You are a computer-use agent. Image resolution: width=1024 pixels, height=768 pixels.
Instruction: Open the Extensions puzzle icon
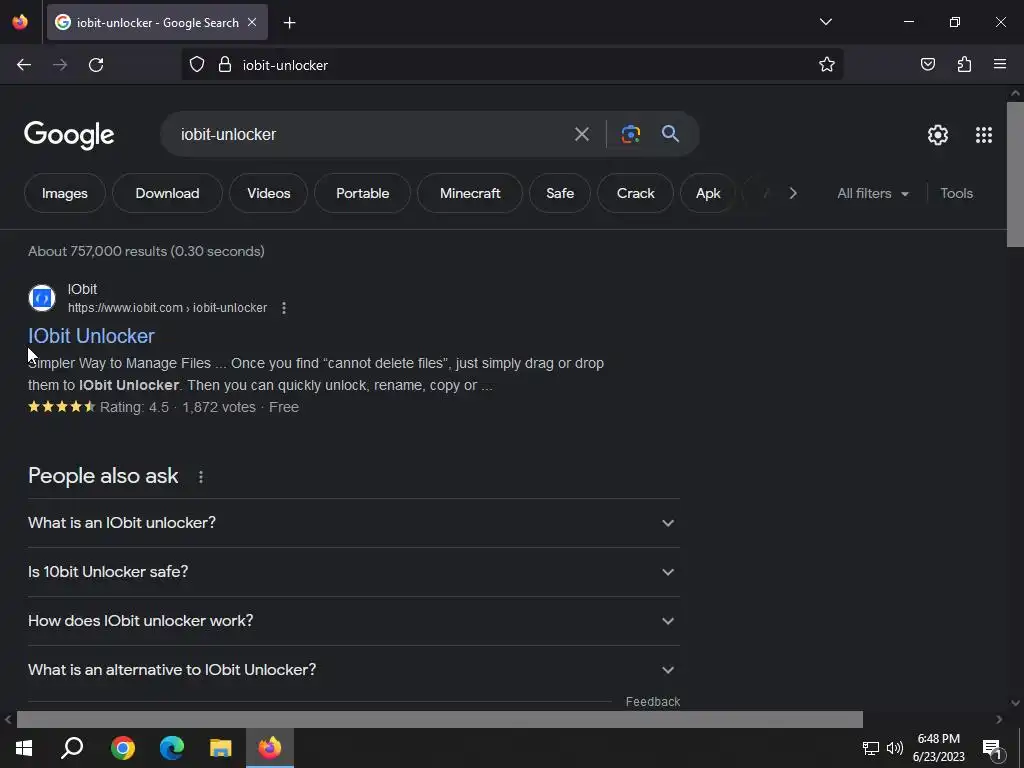[964, 64]
